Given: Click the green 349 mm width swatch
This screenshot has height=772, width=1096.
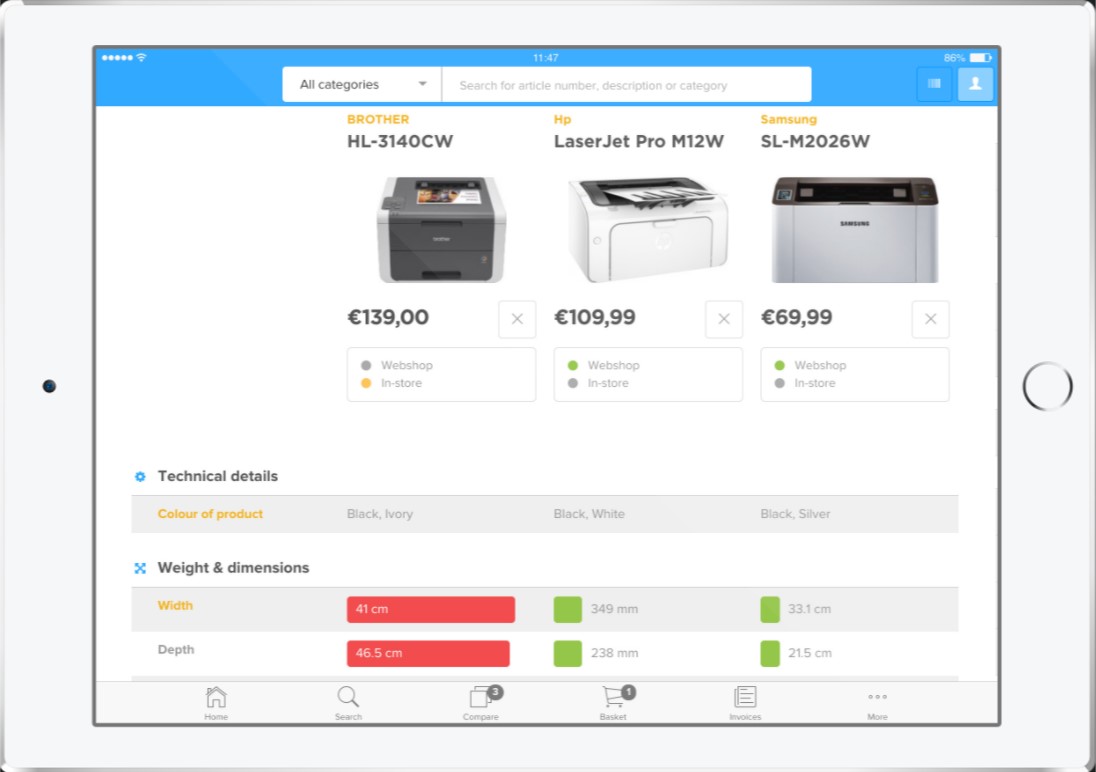Looking at the screenshot, I should point(568,609).
